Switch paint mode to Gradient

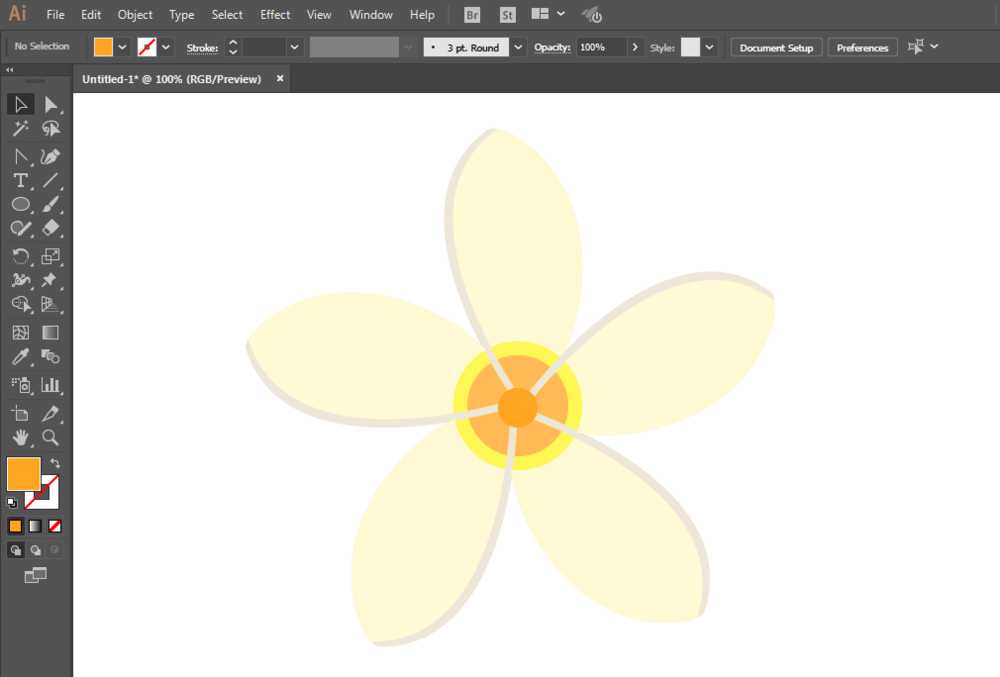pyautogui.click(x=35, y=526)
